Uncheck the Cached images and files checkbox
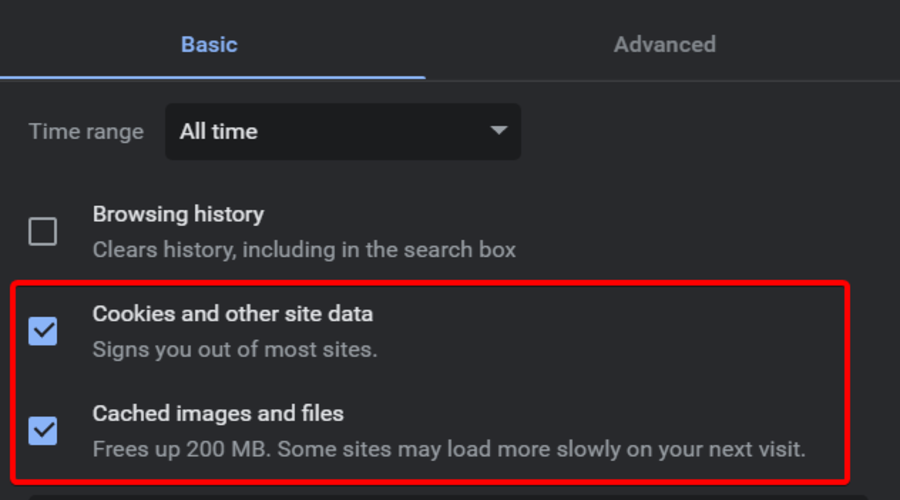The height and width of the screenshot is (500, 900). click(43, 431)
